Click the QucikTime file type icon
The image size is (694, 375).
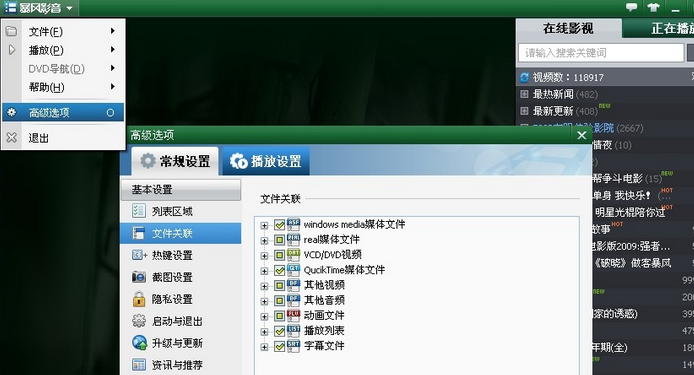click(293, 270)
